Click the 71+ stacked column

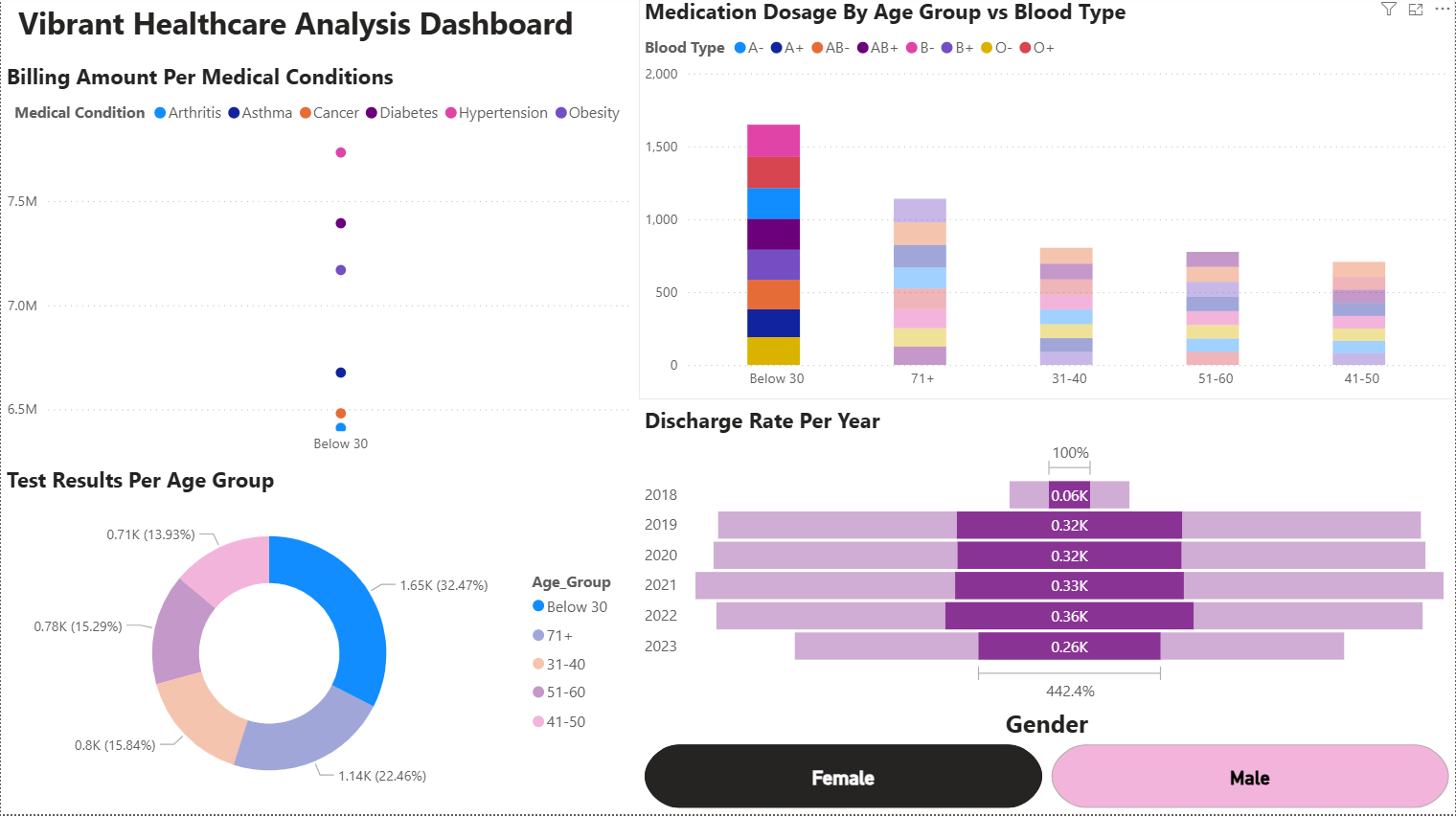tap(920, 283)
